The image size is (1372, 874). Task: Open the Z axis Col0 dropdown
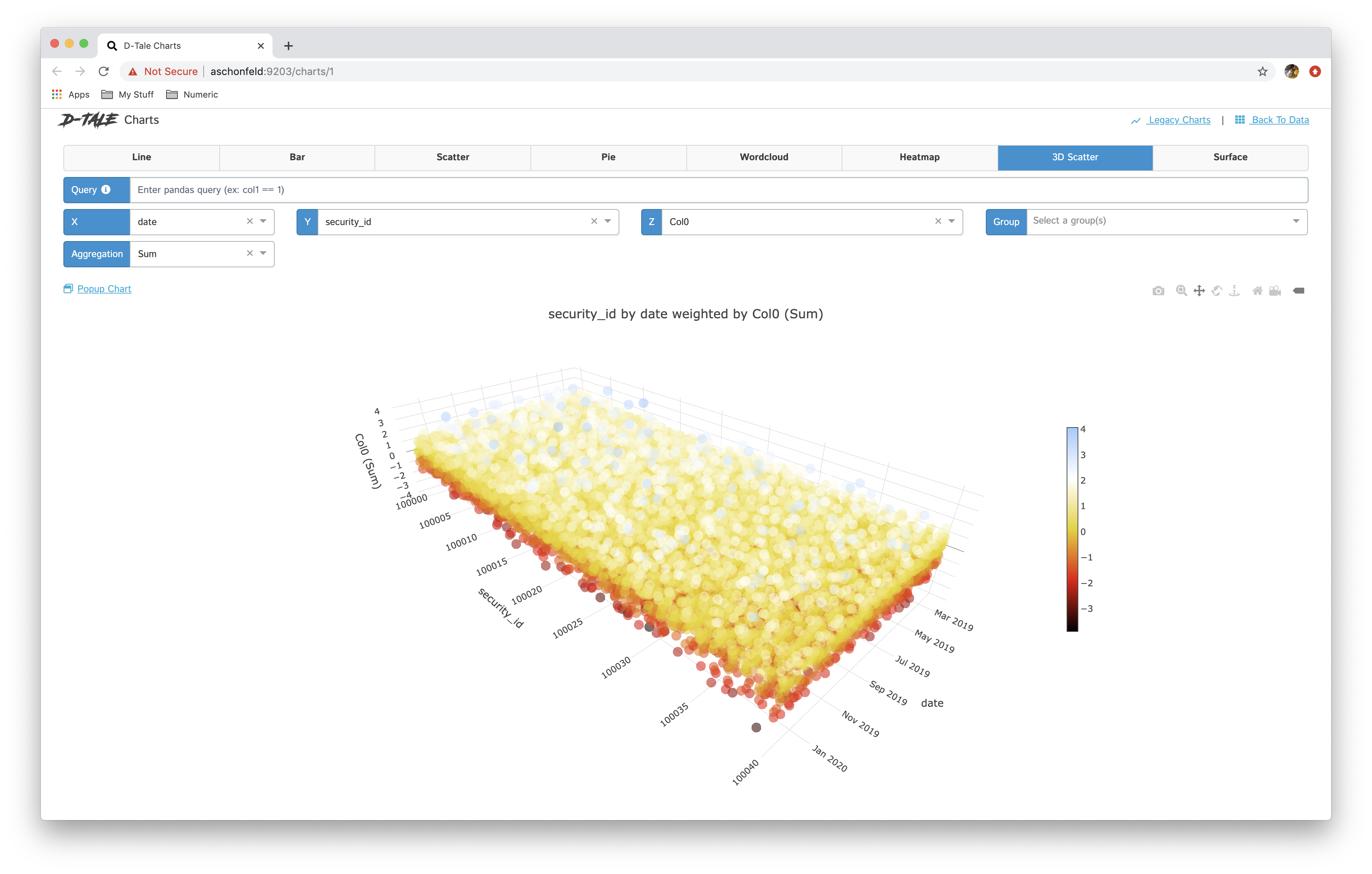952,221
